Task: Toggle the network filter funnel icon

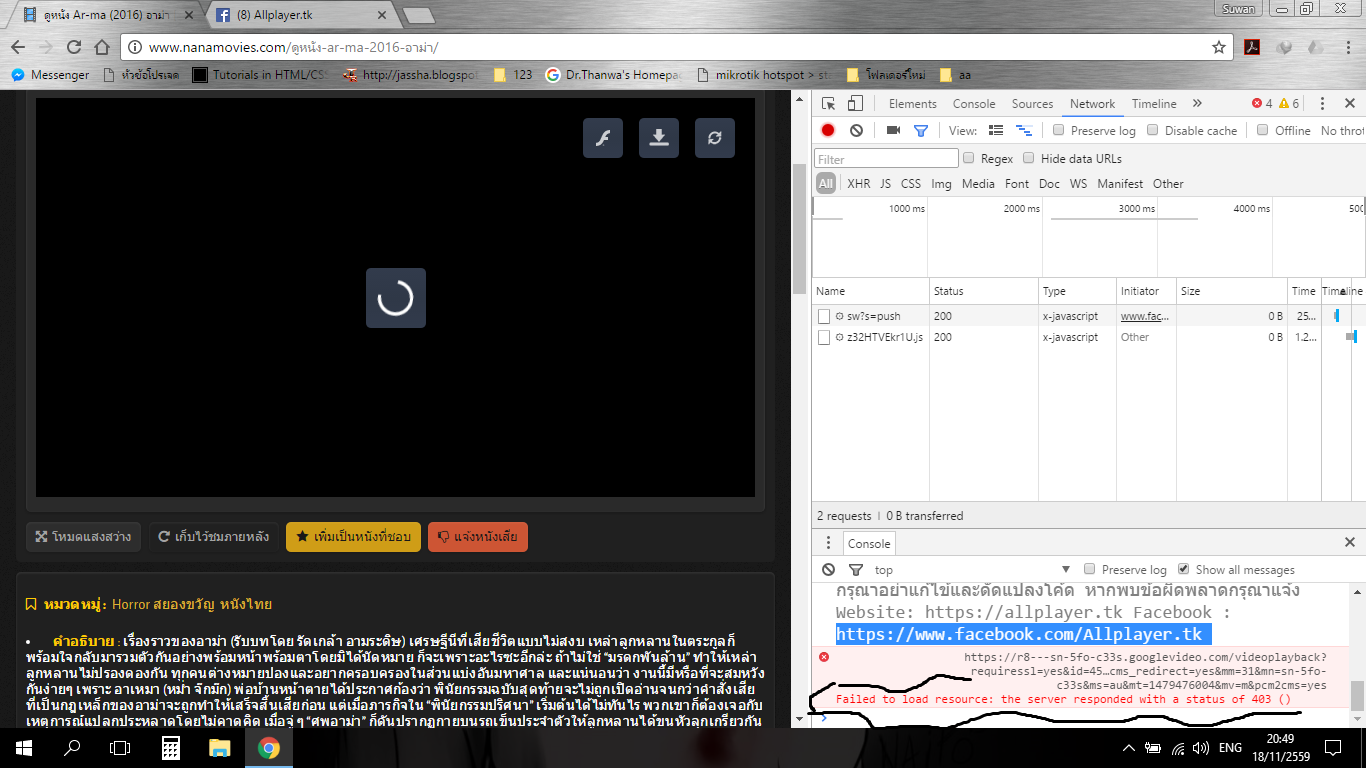Action: point(921,131)
